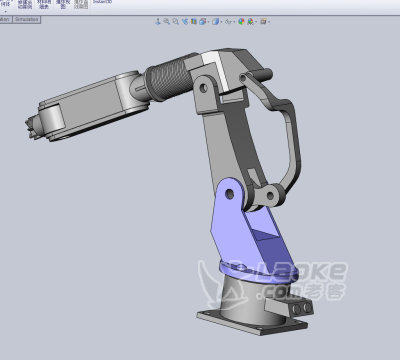
Task: Expand the Apply Scene dropdown arrow
Action: pos(256,22)
